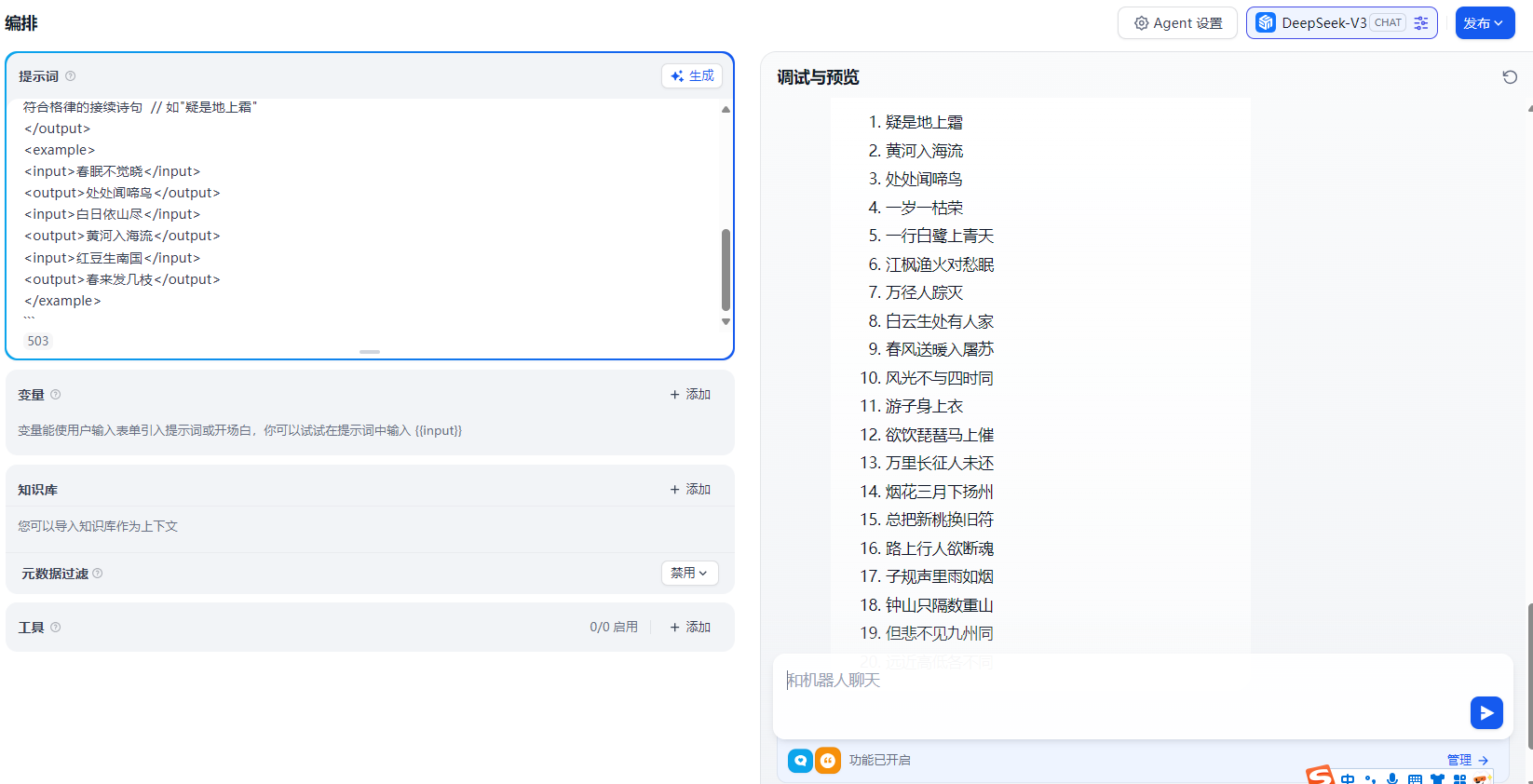Open 管理 feature management link
Viewport: 1533px width, 784px height.
(x=1468, y=761)
